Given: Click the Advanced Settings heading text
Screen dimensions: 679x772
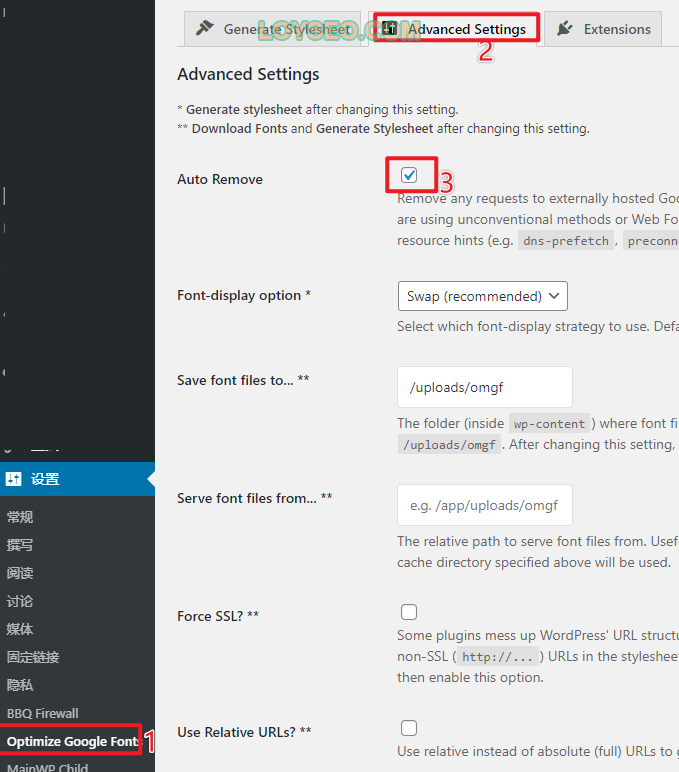Looking at the screenshot, I should click(x=248, y=74).
